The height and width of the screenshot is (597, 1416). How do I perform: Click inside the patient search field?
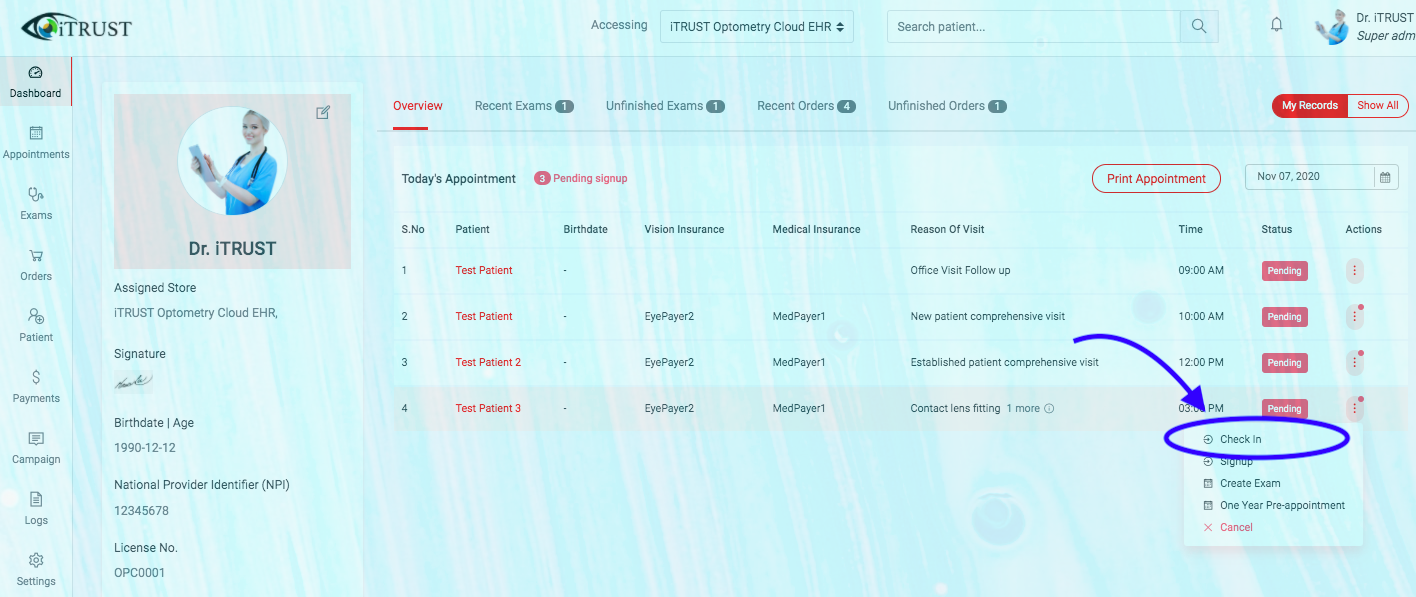[x=1030, y=26]
